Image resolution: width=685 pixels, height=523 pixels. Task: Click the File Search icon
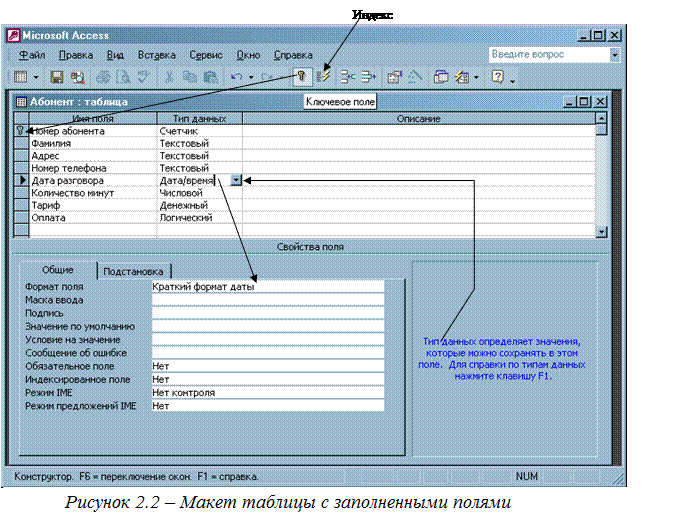pos(78,77)
